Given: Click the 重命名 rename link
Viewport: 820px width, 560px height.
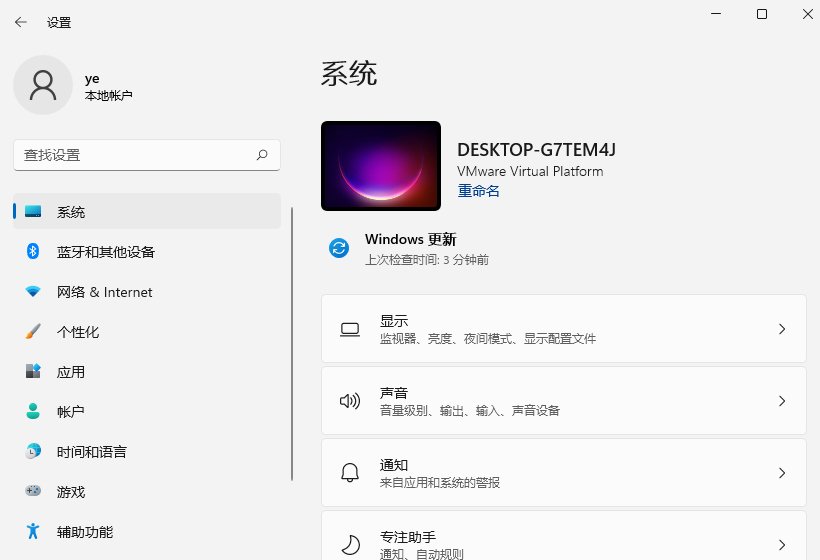Looking at the screenshot, I should coord(479,191).
